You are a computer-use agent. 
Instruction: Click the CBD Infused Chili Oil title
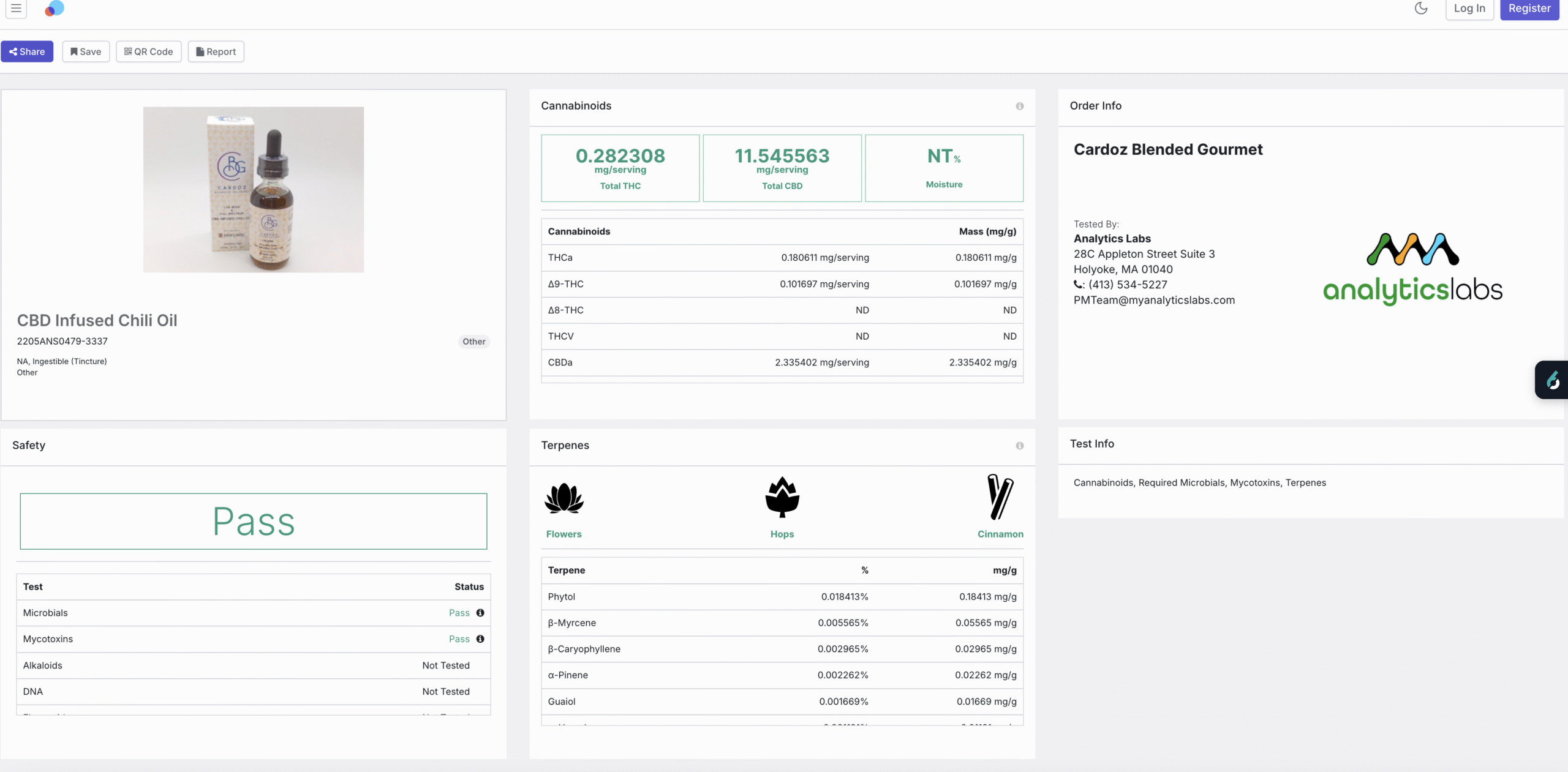point(97,320)
